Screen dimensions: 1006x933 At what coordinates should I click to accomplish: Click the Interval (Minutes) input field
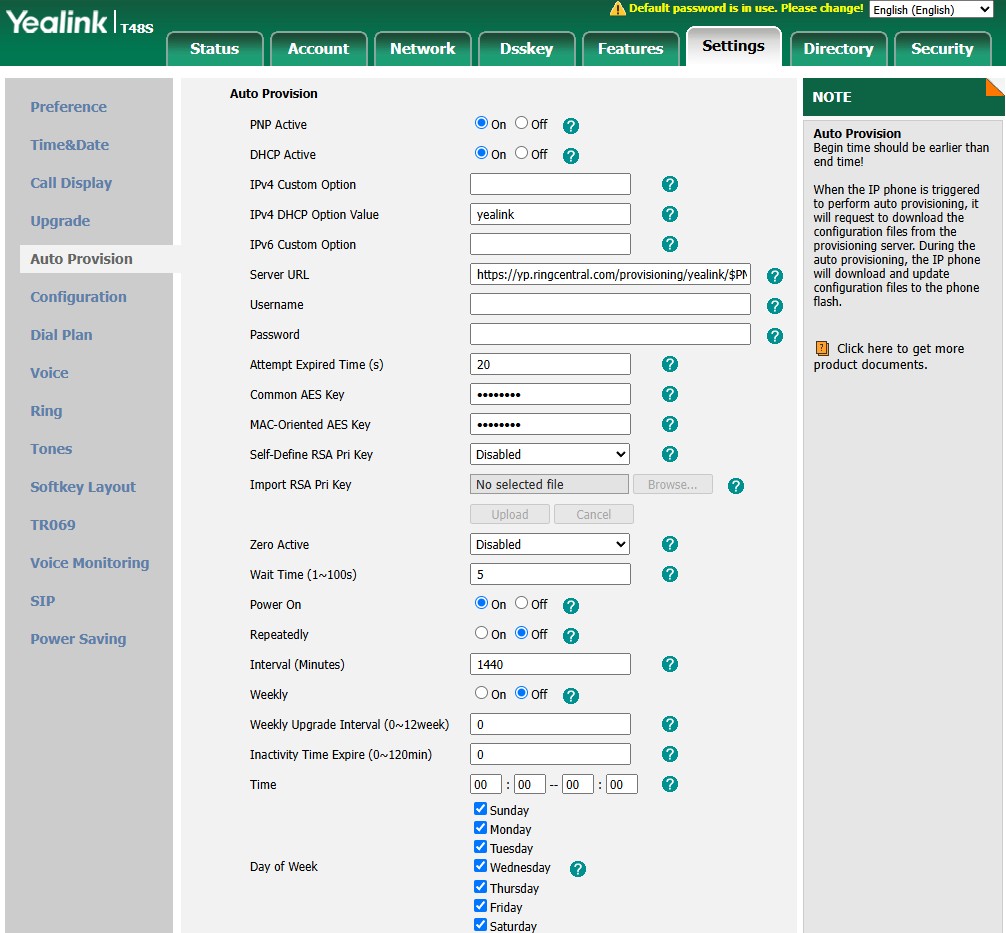[x=550, y=664]
